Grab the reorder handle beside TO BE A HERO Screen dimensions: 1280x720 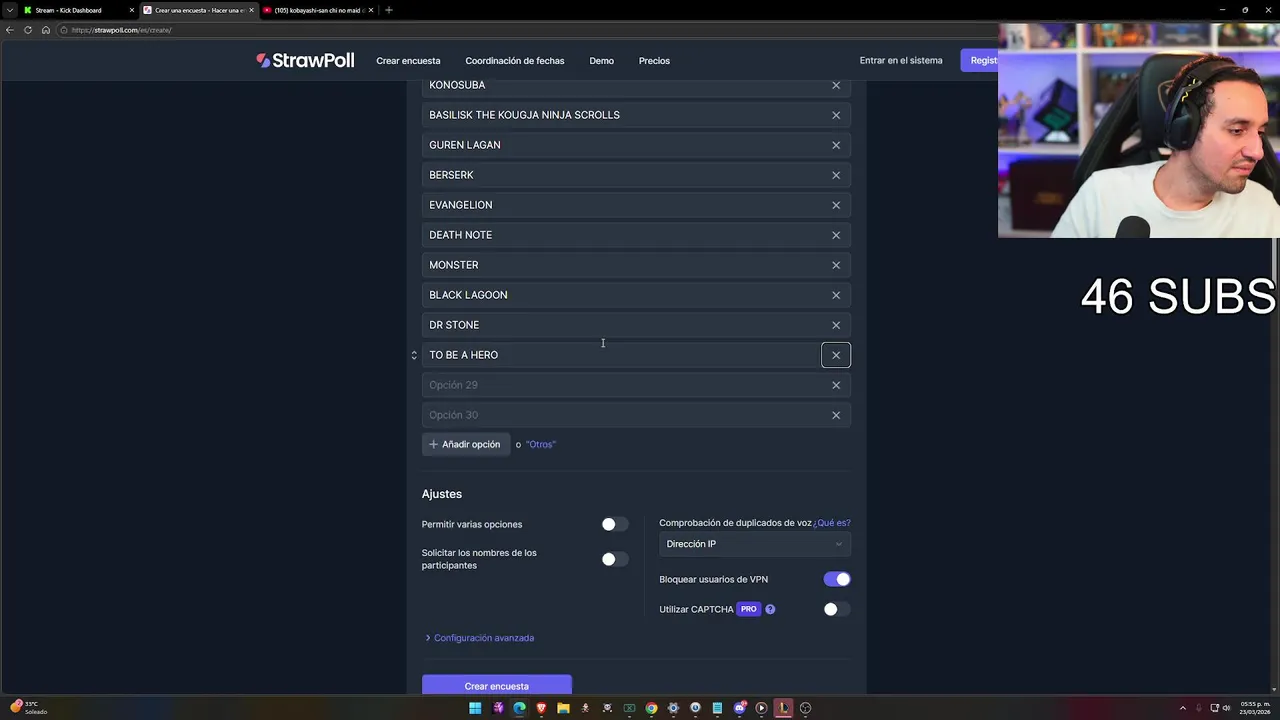[x=414, y=355]
